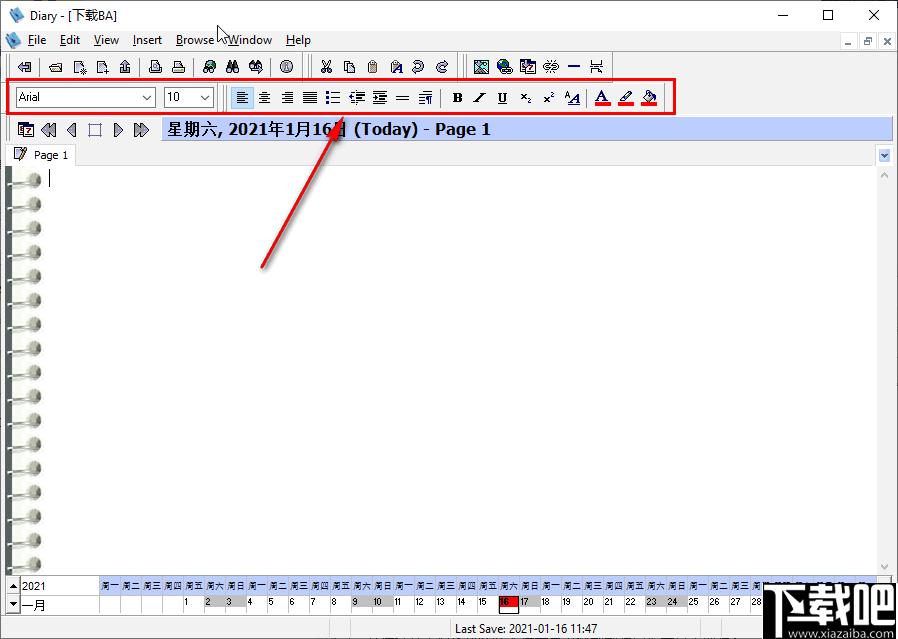
Task: Click the Insert hyperlink globe icon
Action: click(505, 67)
